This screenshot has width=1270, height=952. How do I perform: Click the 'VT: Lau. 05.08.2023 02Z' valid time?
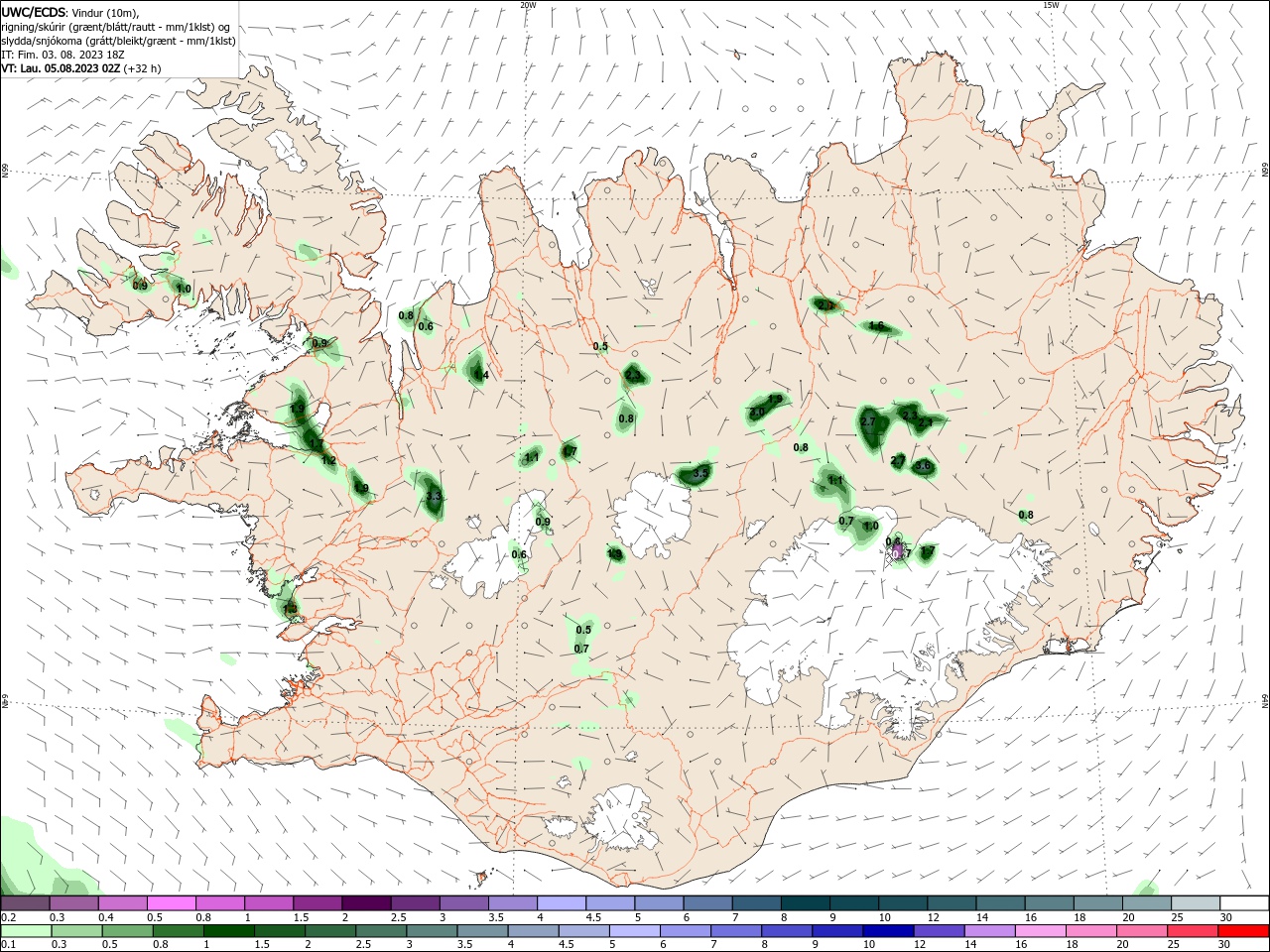coord(61,68)
